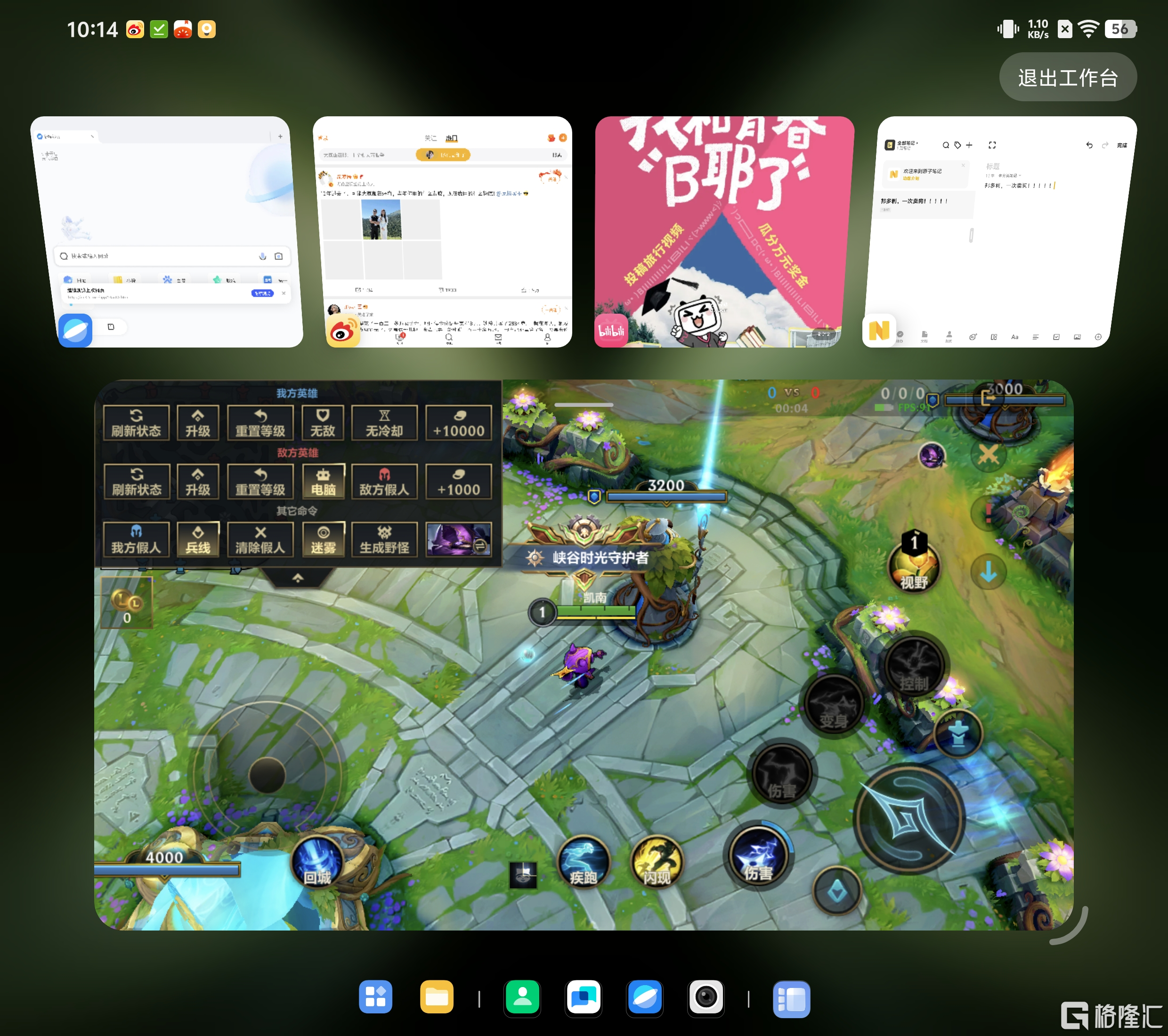This screenshot has width=1168, height=1036.
Task: Add enemy gold with +1000
Action: click(x=458, y=482)
